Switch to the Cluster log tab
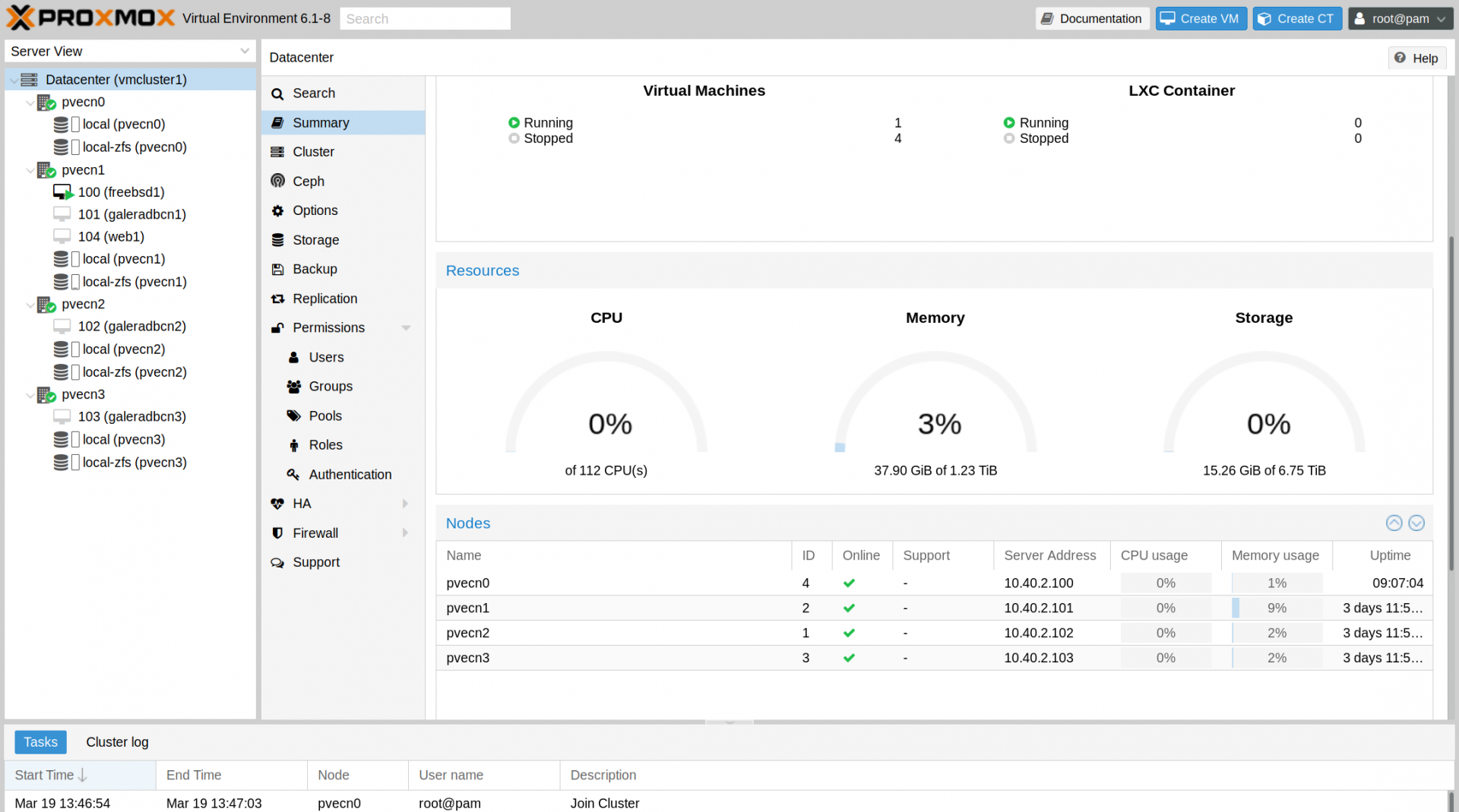 (117, 742)
